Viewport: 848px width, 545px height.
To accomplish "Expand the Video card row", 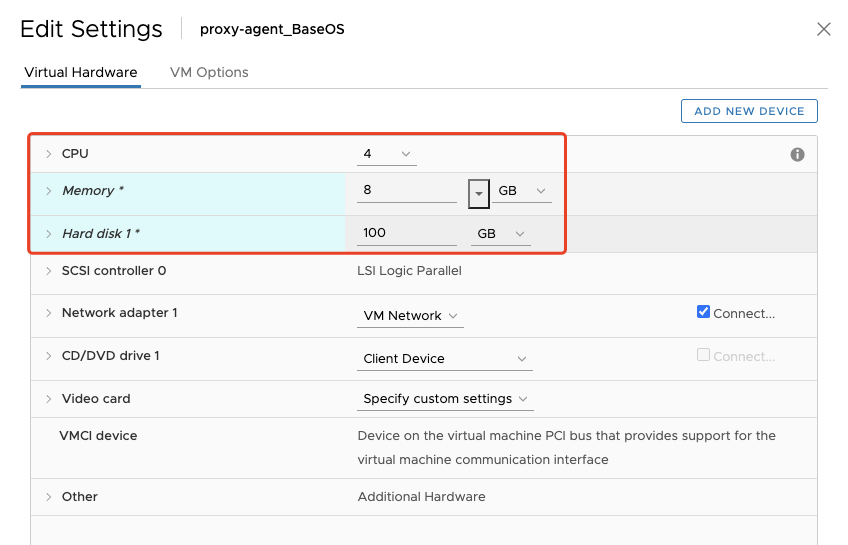I will tap(48, 399).
